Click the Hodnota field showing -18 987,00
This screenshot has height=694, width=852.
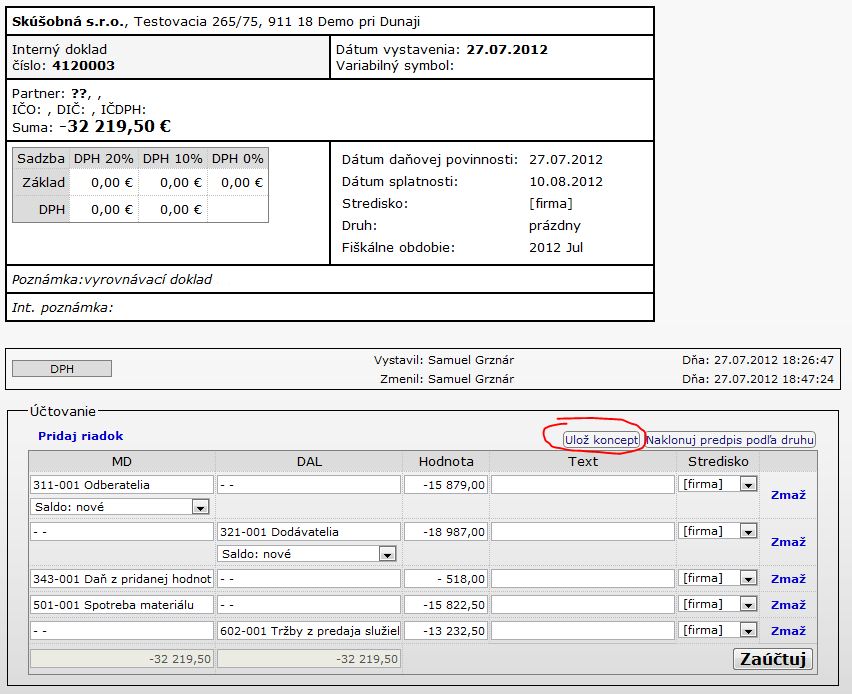[x=446, y=532]
